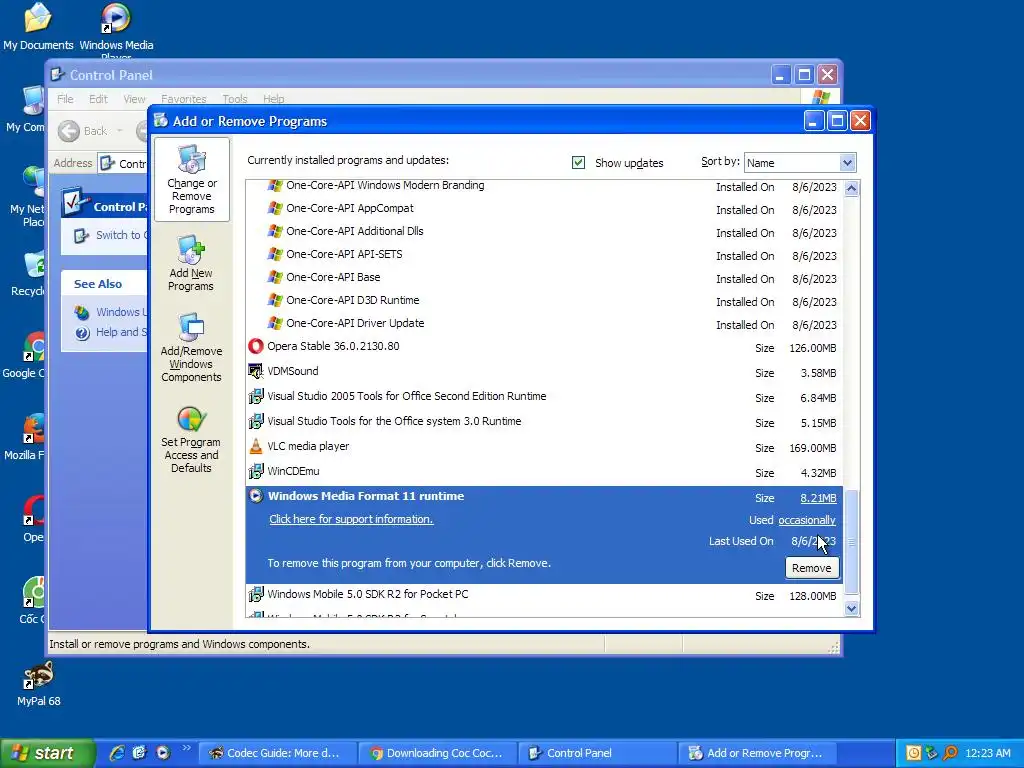Click the Visual Studio Tools 3.0 Runtime icon

[x=256, y=421]
